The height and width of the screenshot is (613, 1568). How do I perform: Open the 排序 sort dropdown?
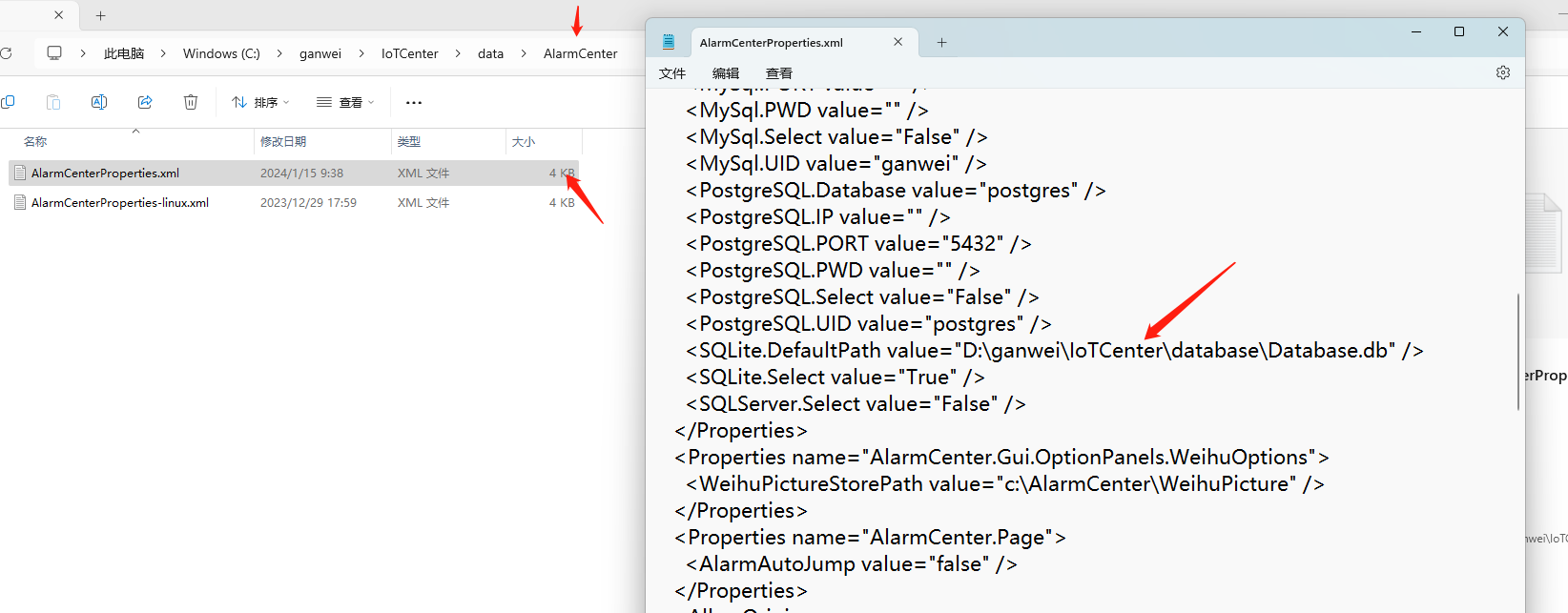click(260, 102)
